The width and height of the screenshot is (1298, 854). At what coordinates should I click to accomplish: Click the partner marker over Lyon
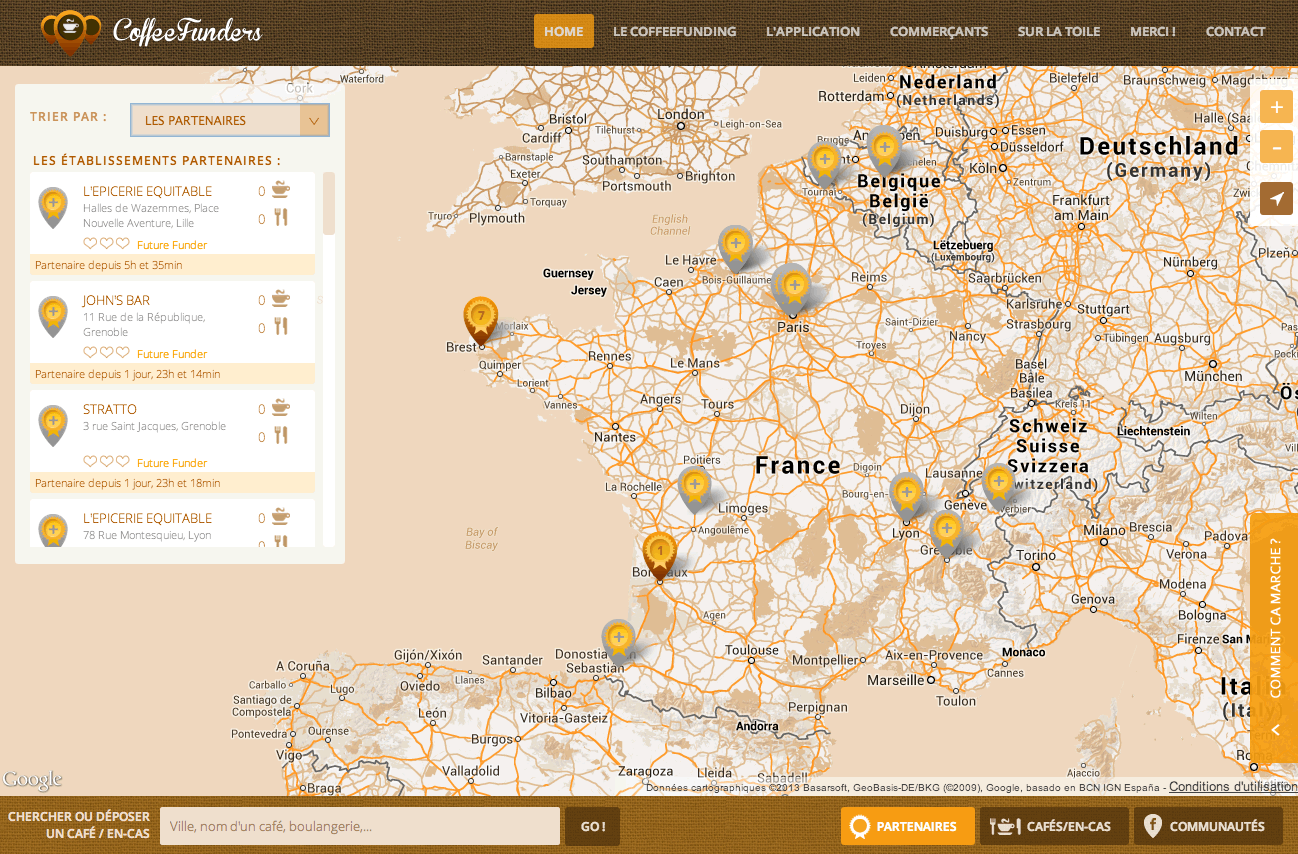906,496
